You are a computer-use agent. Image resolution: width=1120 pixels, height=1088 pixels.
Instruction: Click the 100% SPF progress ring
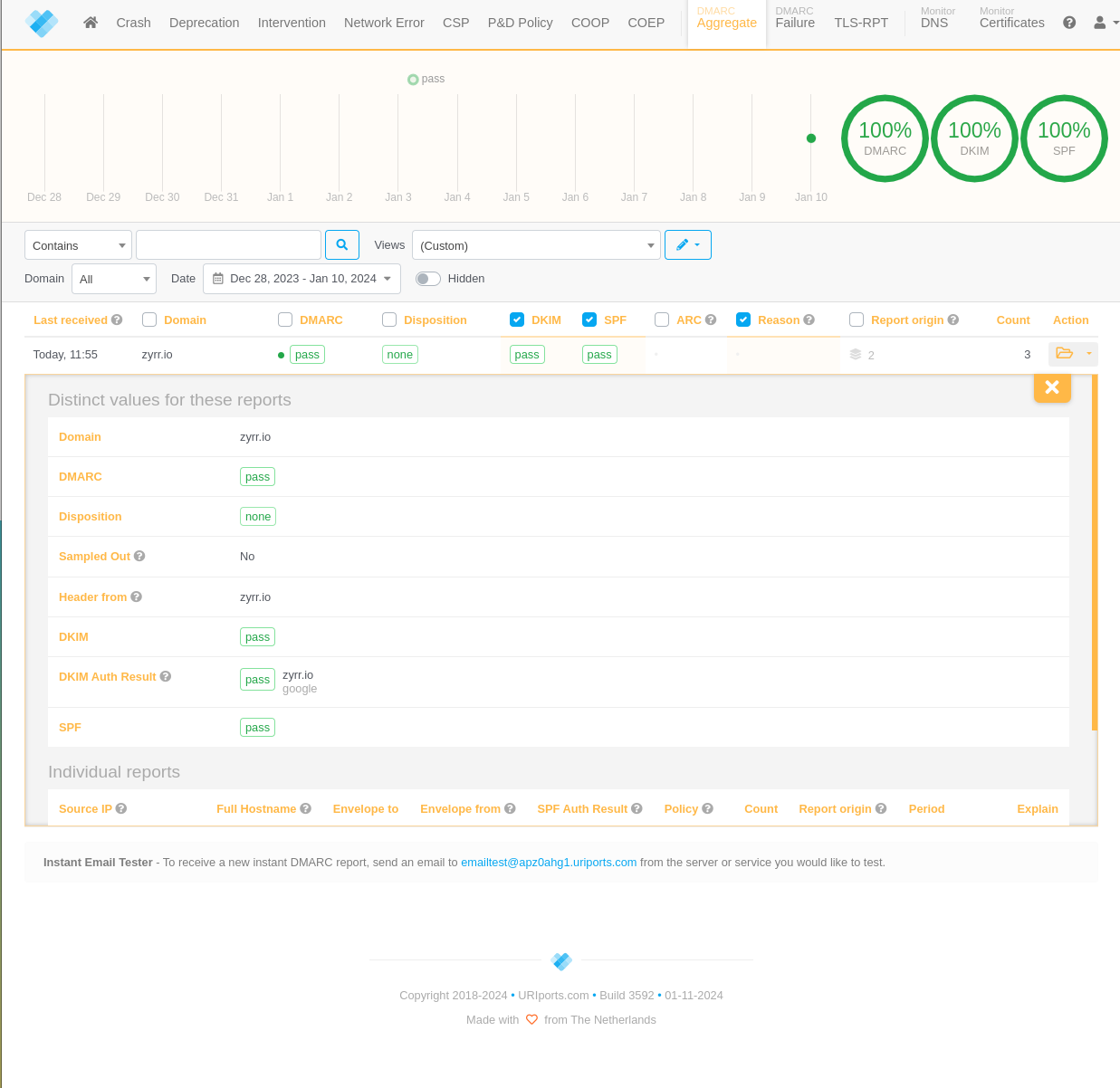[x=1063, y=138]
